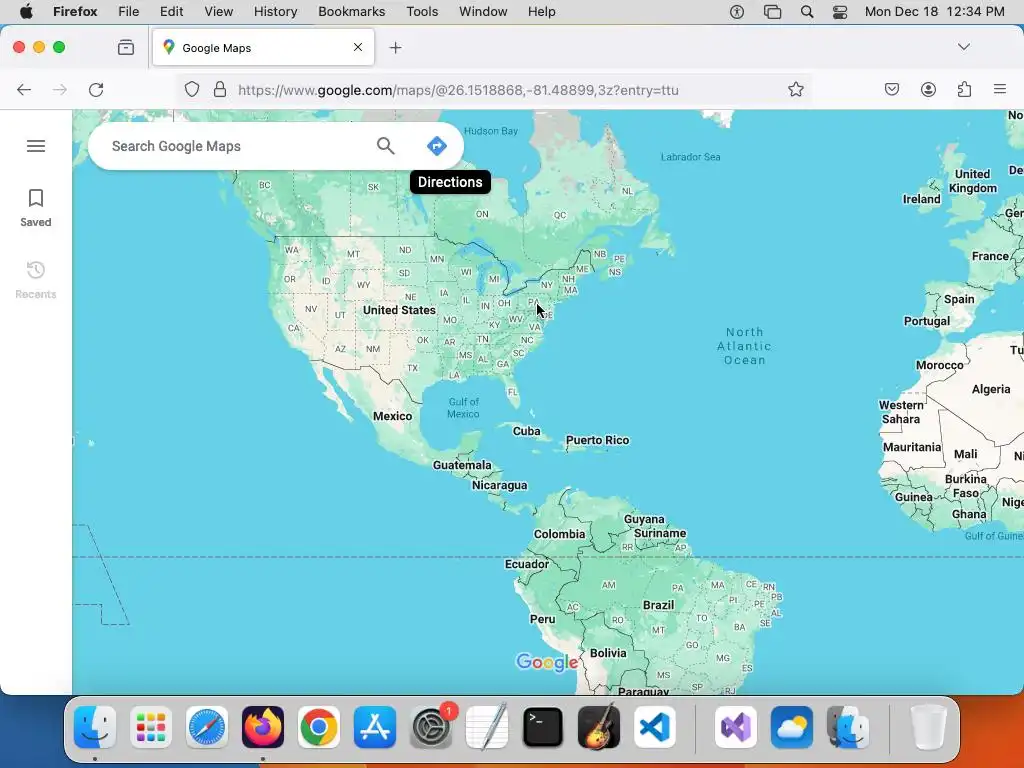Open TextEdit from the Dock
Image resolution: width=1024 pixels, height=768 pixels.
487,726
